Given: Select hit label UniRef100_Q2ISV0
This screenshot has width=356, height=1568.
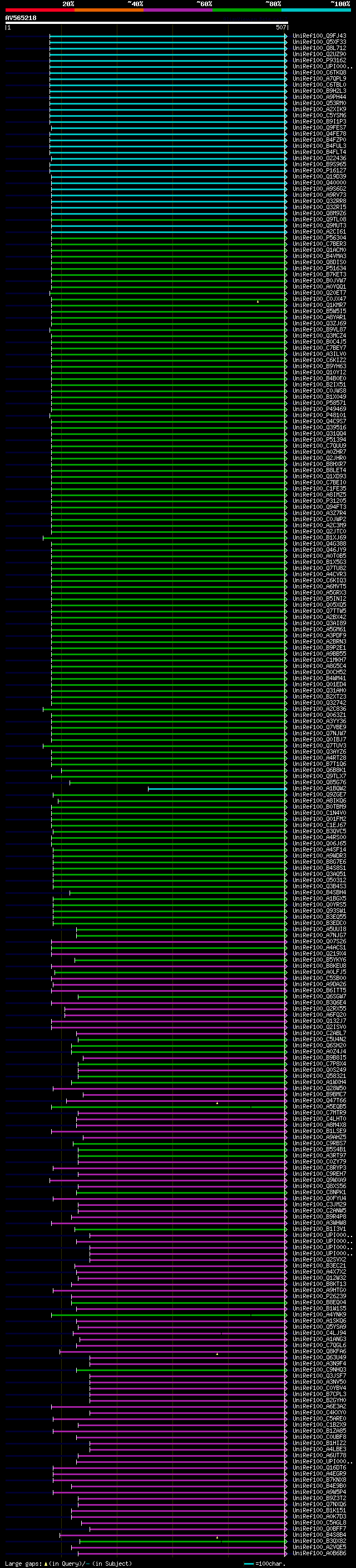Looking at the screenshot, I should [319, 1027].
